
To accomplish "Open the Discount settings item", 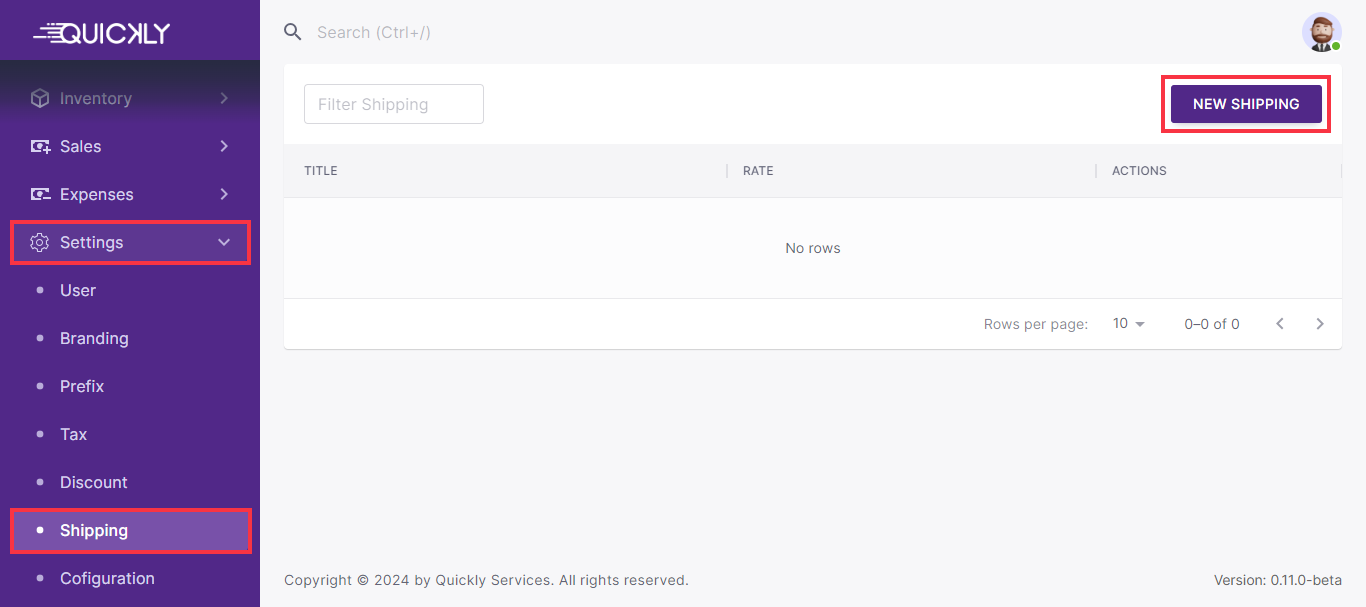I will [94, 482].
